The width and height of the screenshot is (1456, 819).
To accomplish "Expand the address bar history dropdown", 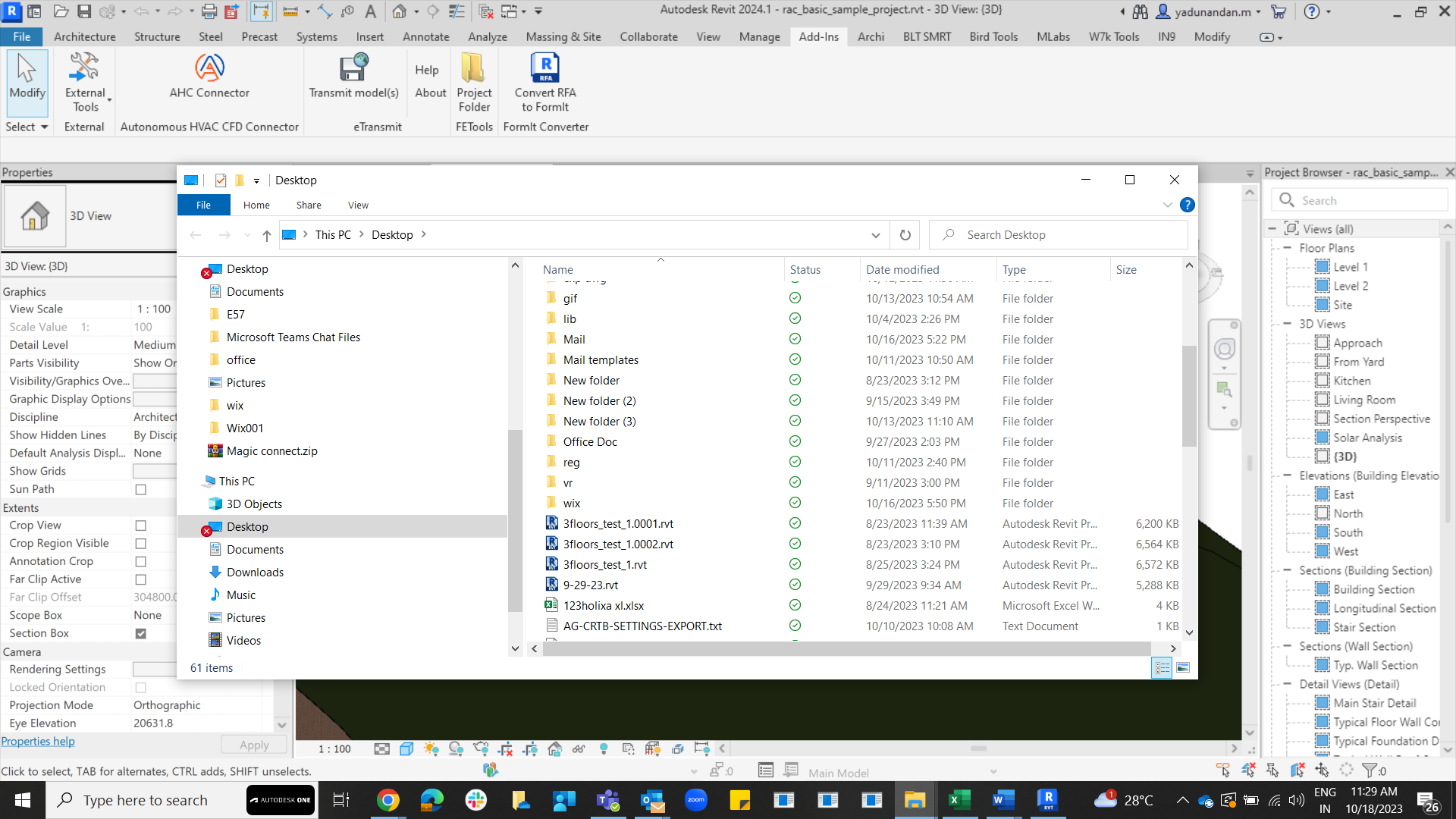I will click(x=876, y=235).
